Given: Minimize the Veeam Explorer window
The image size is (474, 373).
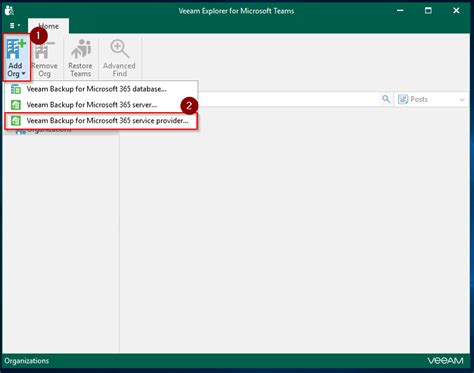Looking at the screenshot, I should pyautogui.click(x=400, y=11).
